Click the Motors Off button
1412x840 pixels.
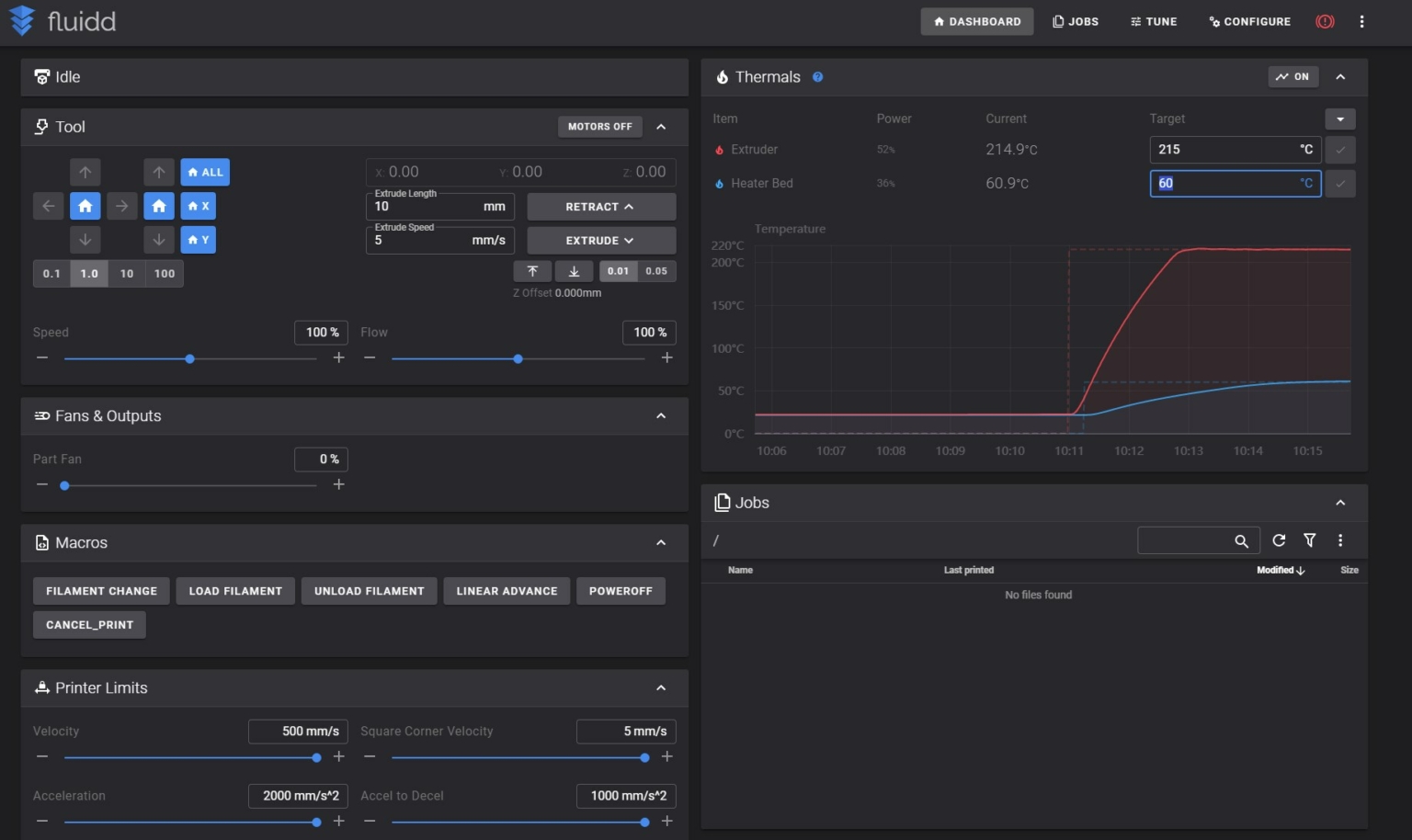coord(599,127)
